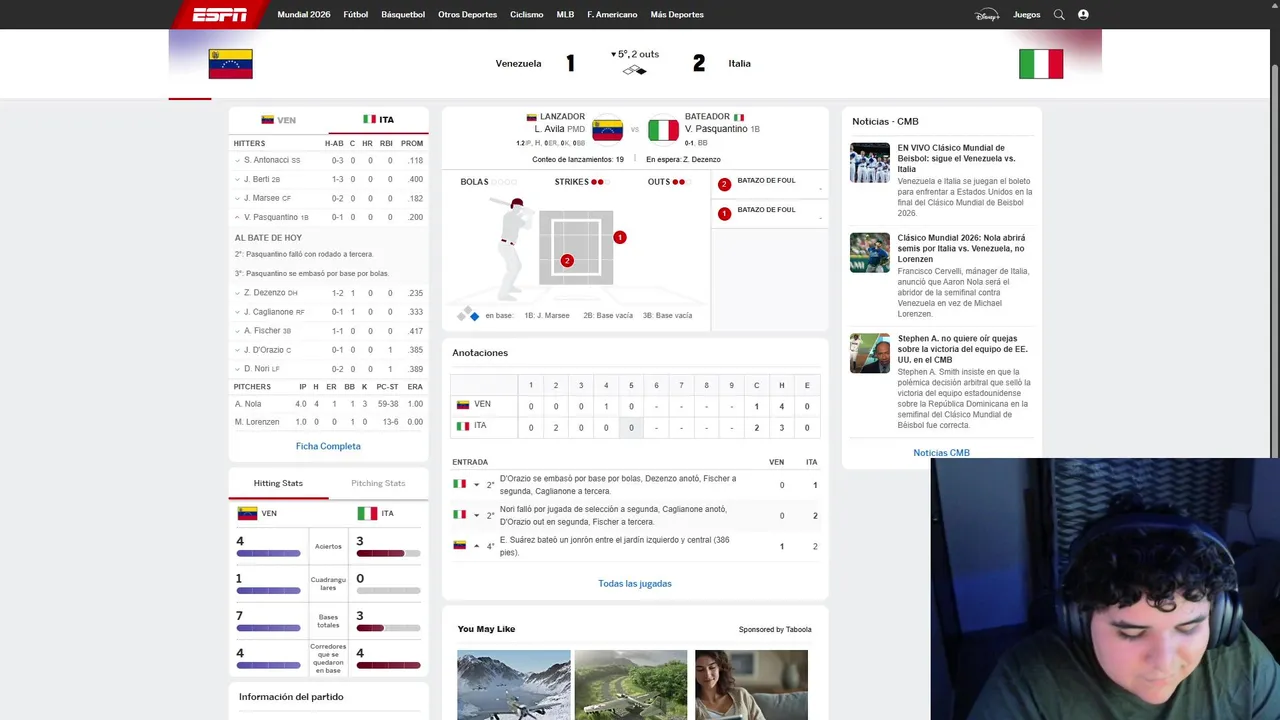Screen dimensions: 1280x720
Task: Click 'Sponsored by Taboola' label
Action: 775,630
